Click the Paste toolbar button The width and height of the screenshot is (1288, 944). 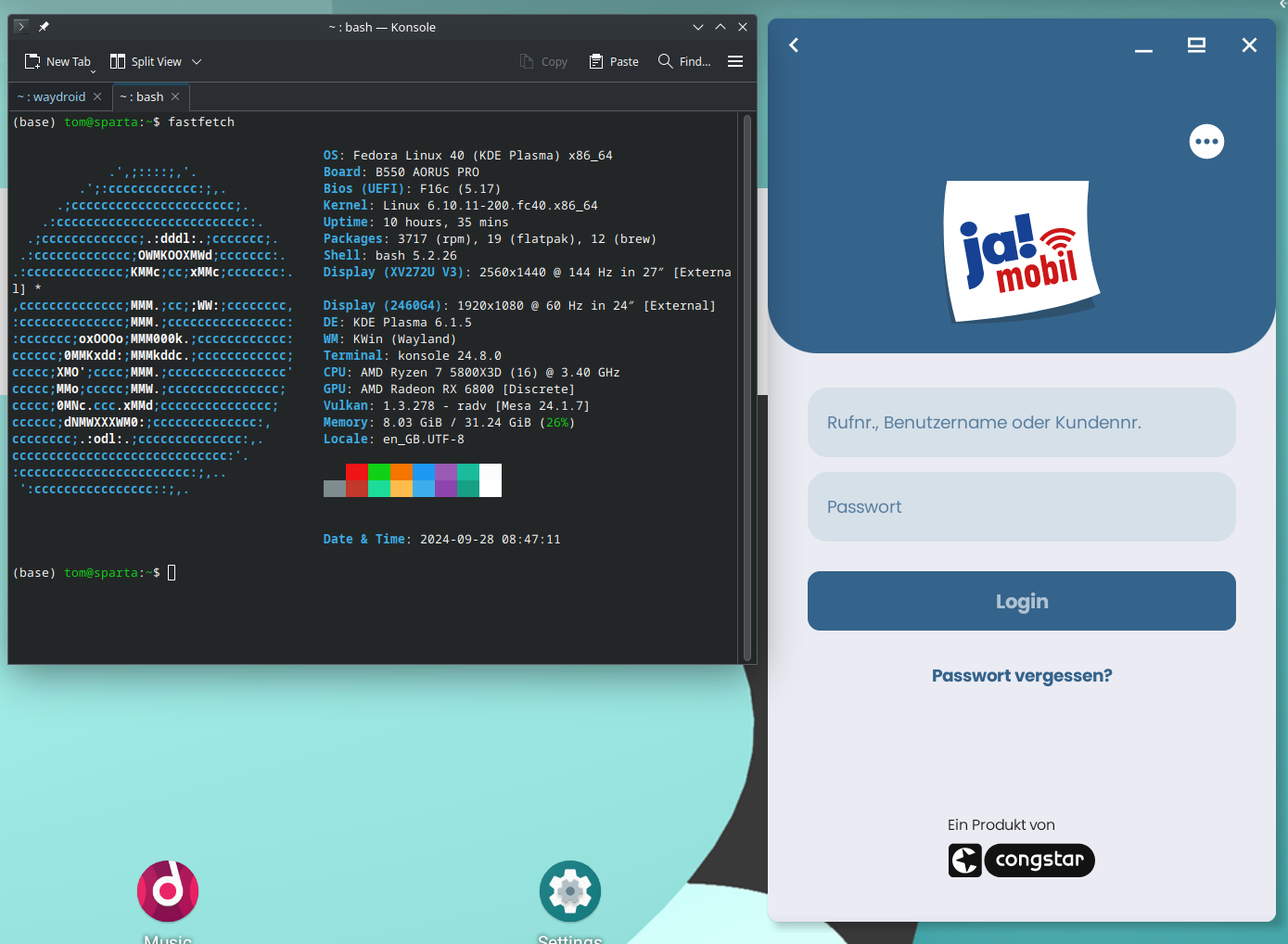pos(614,62)
